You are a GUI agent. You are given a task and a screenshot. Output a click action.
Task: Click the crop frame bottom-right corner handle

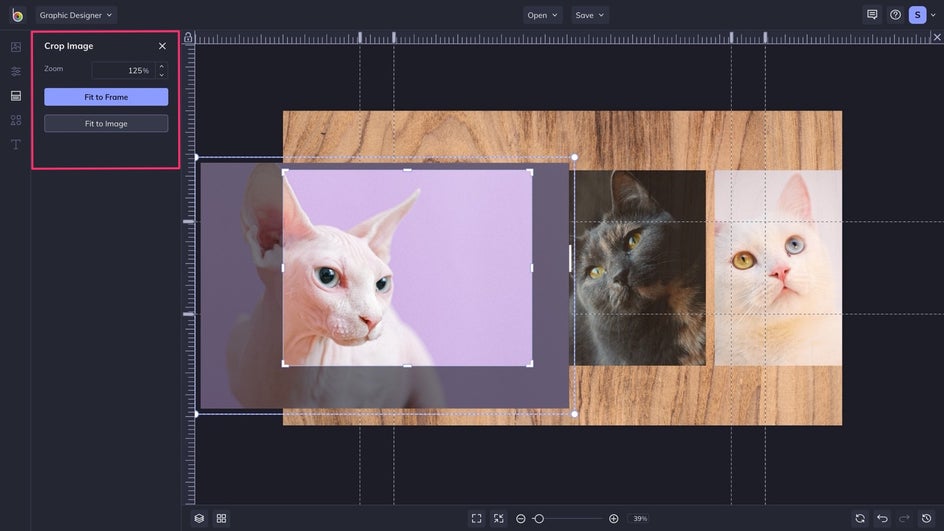(530, 364)
